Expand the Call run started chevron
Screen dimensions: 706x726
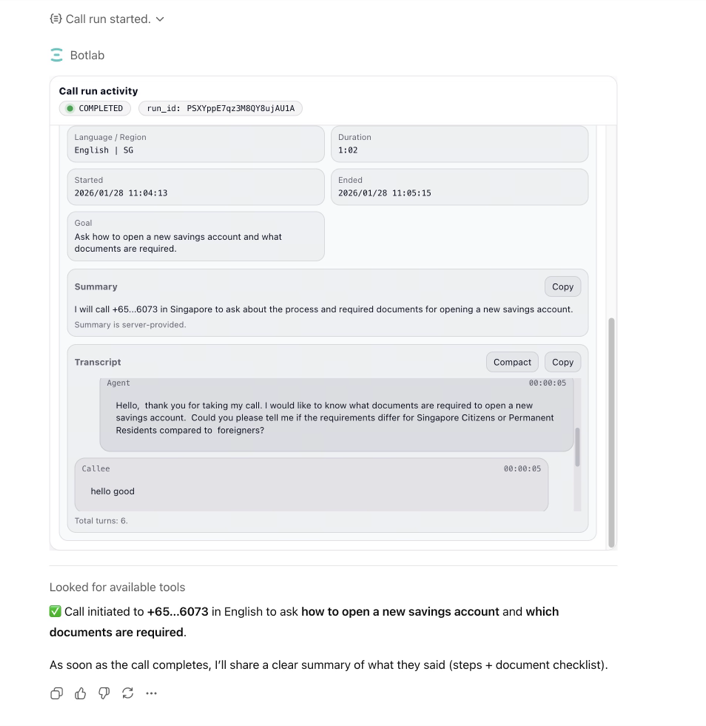pyautogui.click(x=160, y=19)
